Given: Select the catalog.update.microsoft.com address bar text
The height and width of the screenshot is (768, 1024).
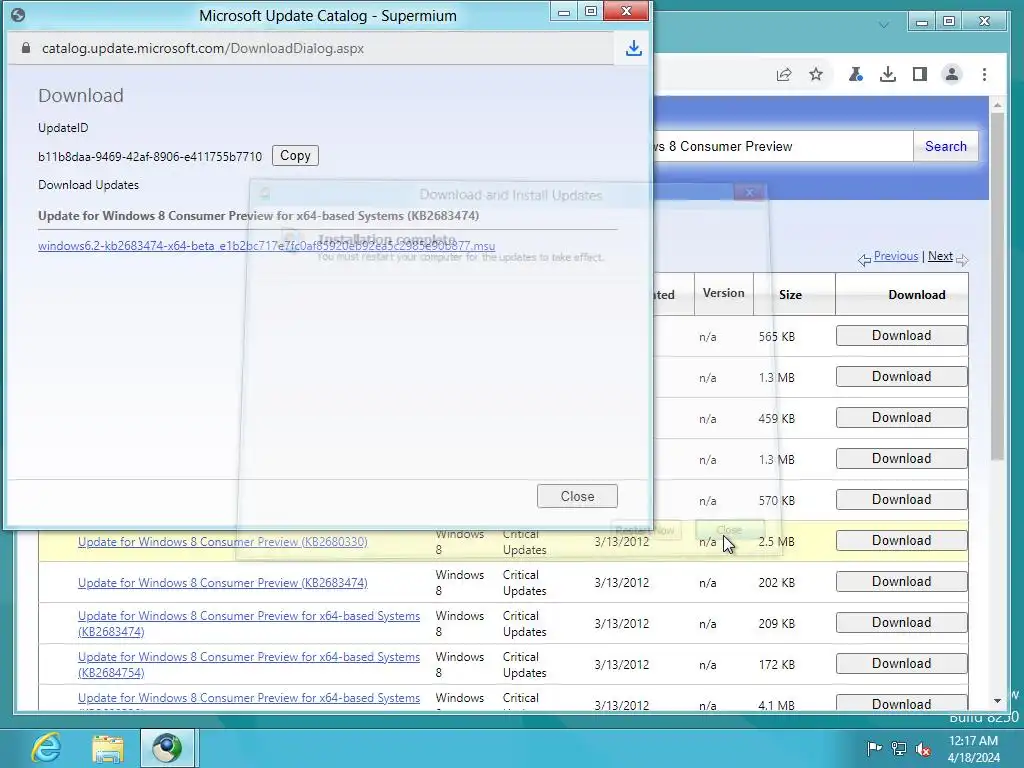Looking at the screenshot, I should [x=202, y=48].
